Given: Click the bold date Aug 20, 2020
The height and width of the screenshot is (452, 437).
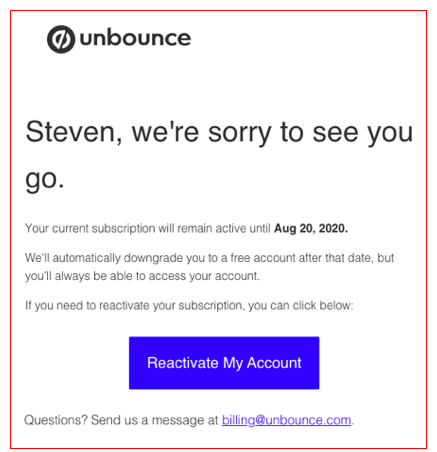Looking at the screenshot, I should pyautogui.click(x=311, y=228).
